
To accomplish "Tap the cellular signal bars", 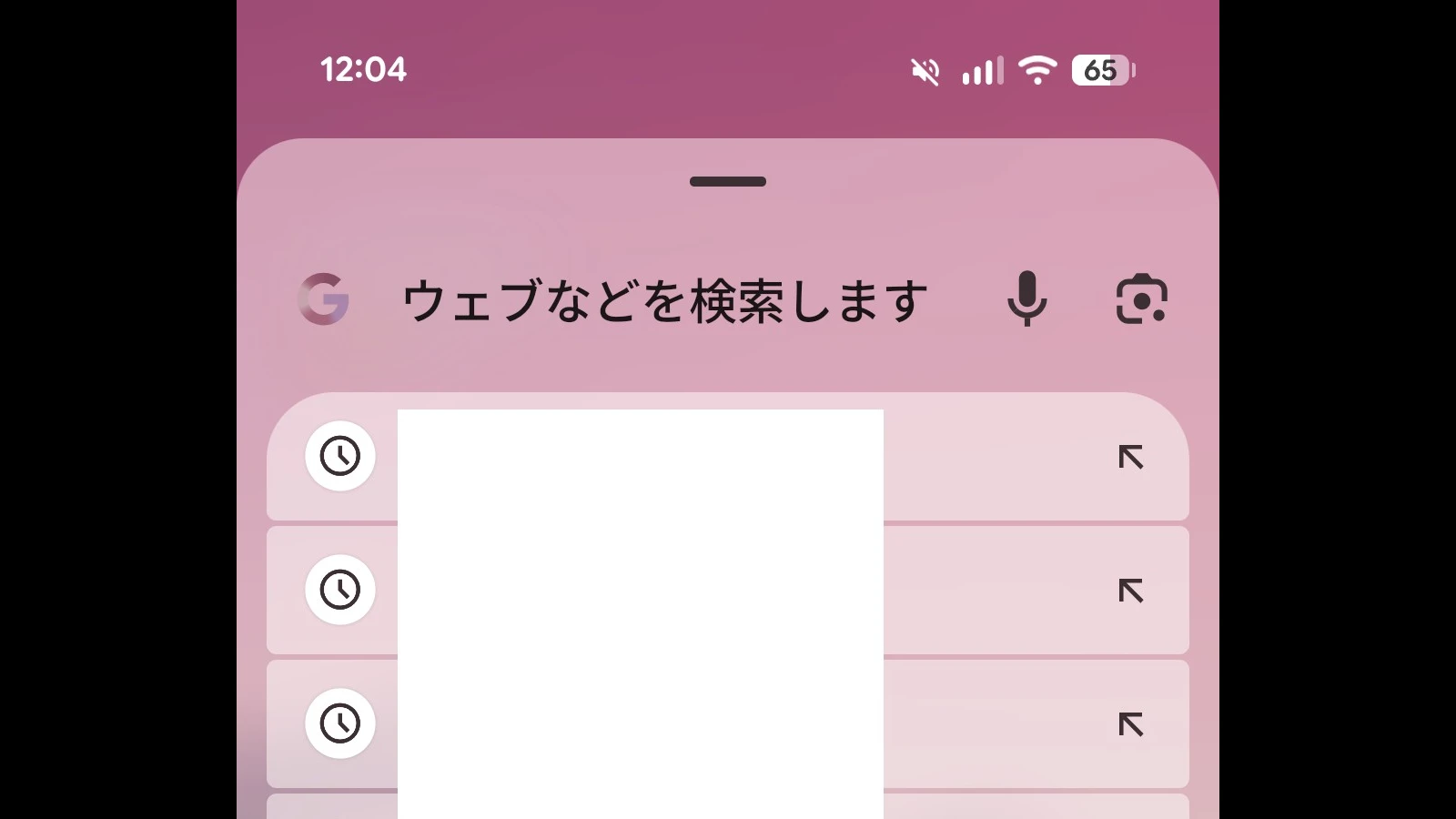I will click(x=983, y=71).
